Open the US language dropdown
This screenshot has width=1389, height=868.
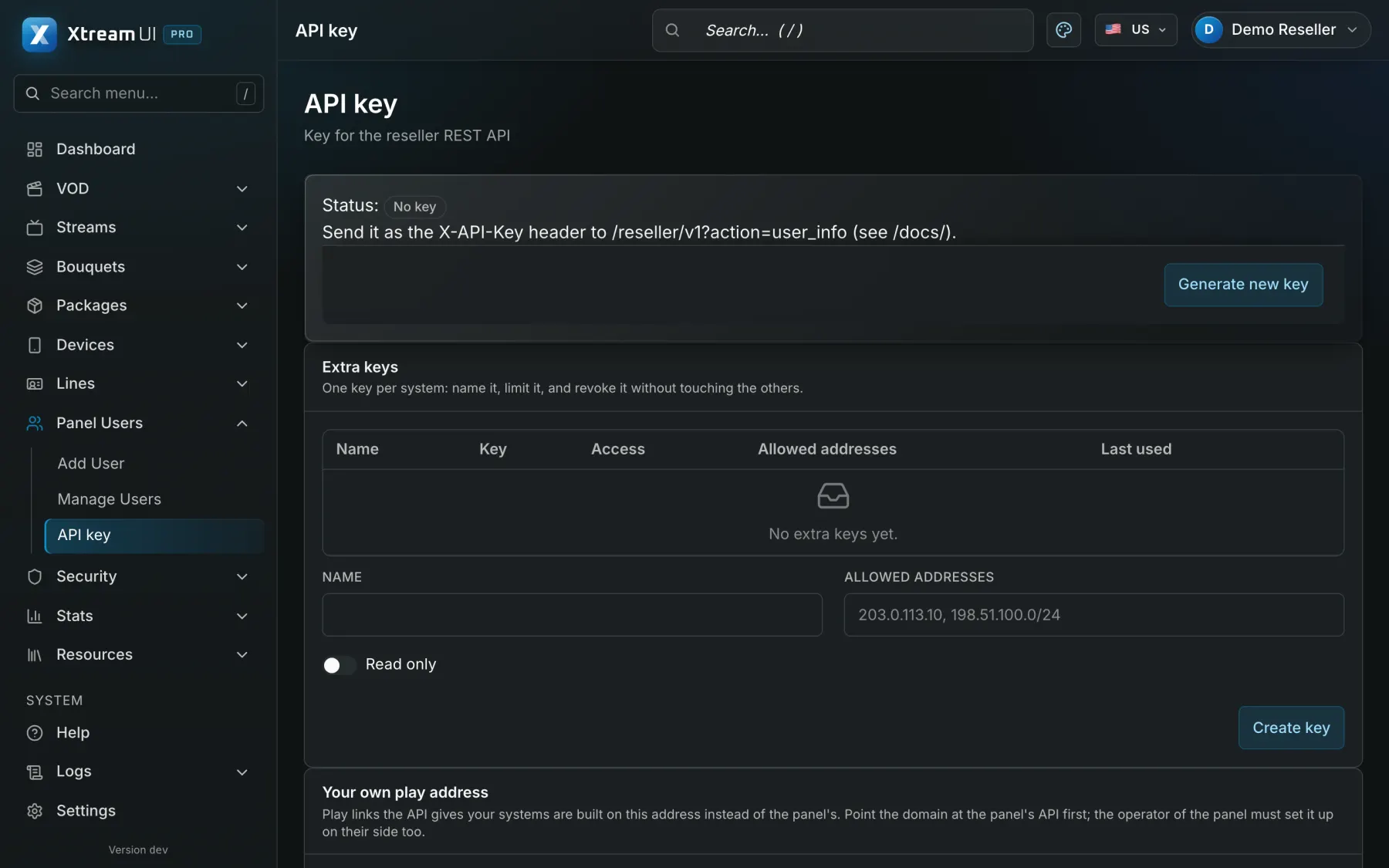[x=1135, y=30]
